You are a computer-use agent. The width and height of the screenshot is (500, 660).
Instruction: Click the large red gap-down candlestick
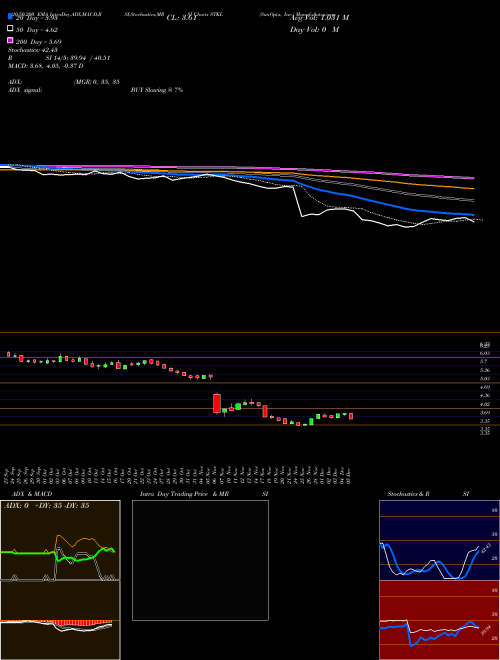217,403
